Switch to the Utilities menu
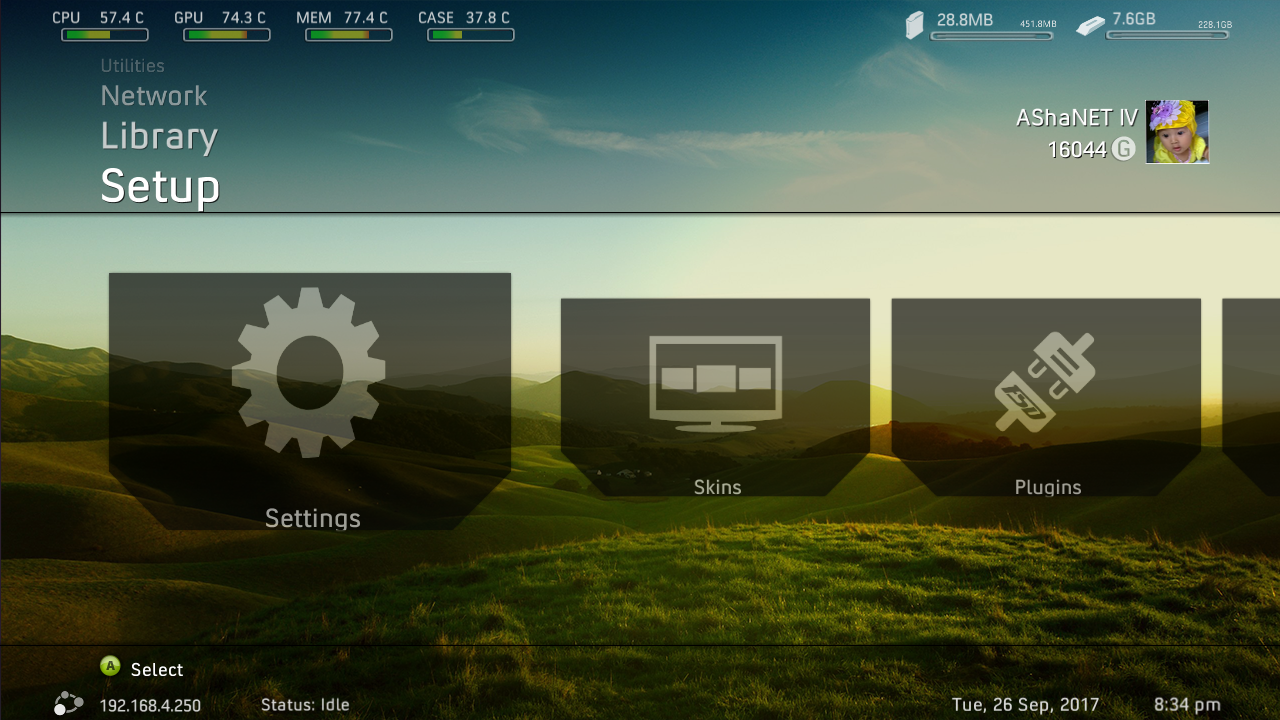This screenshot has height=720, width=1280. pos(132,66)
